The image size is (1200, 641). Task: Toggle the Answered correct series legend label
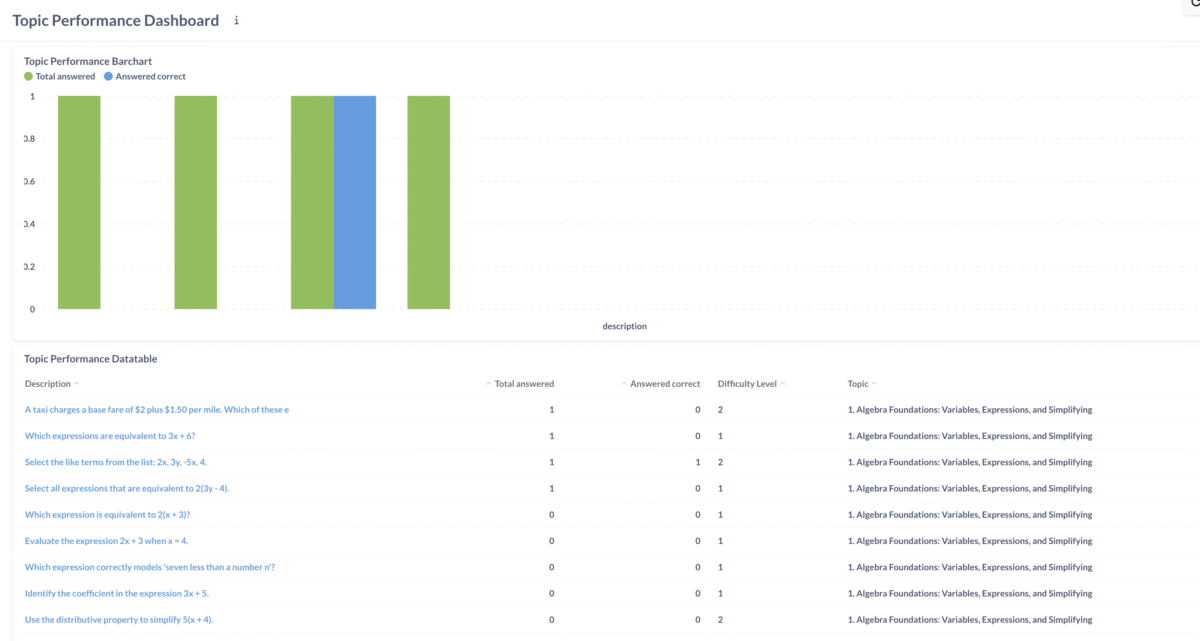tap(150, 76)
